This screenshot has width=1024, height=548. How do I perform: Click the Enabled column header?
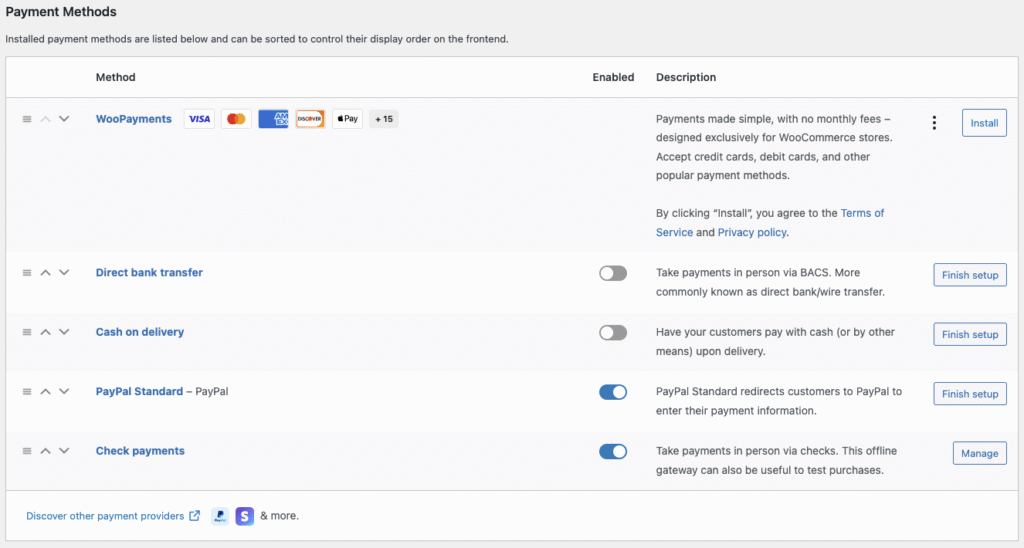[x=613, y=77]
